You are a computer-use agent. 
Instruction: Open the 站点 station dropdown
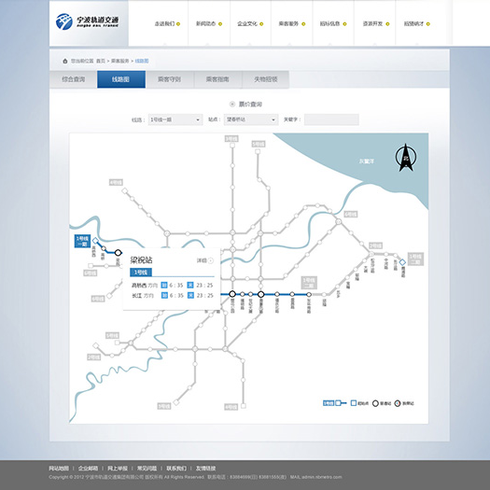point(251,120)
